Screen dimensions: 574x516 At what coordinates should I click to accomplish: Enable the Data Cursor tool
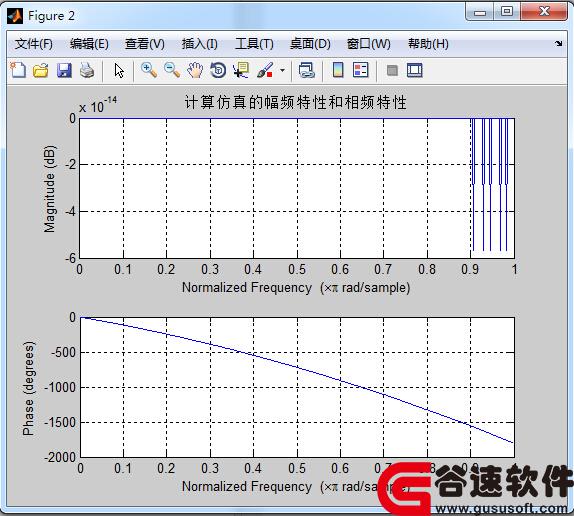(241, 70)
